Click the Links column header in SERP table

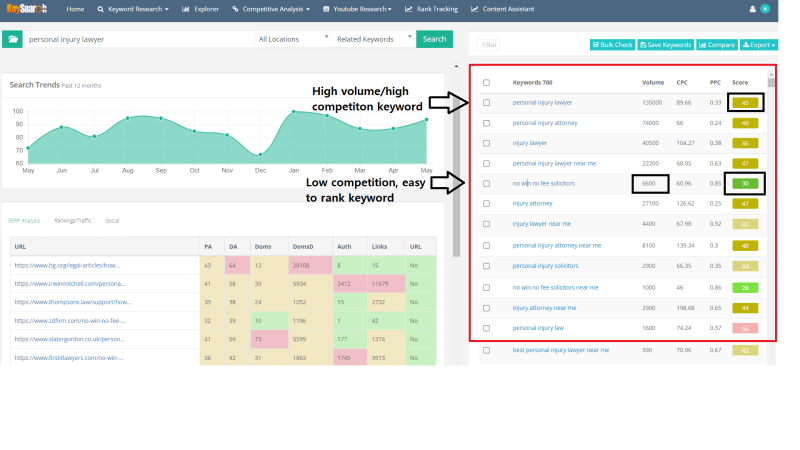pos(379,246)
